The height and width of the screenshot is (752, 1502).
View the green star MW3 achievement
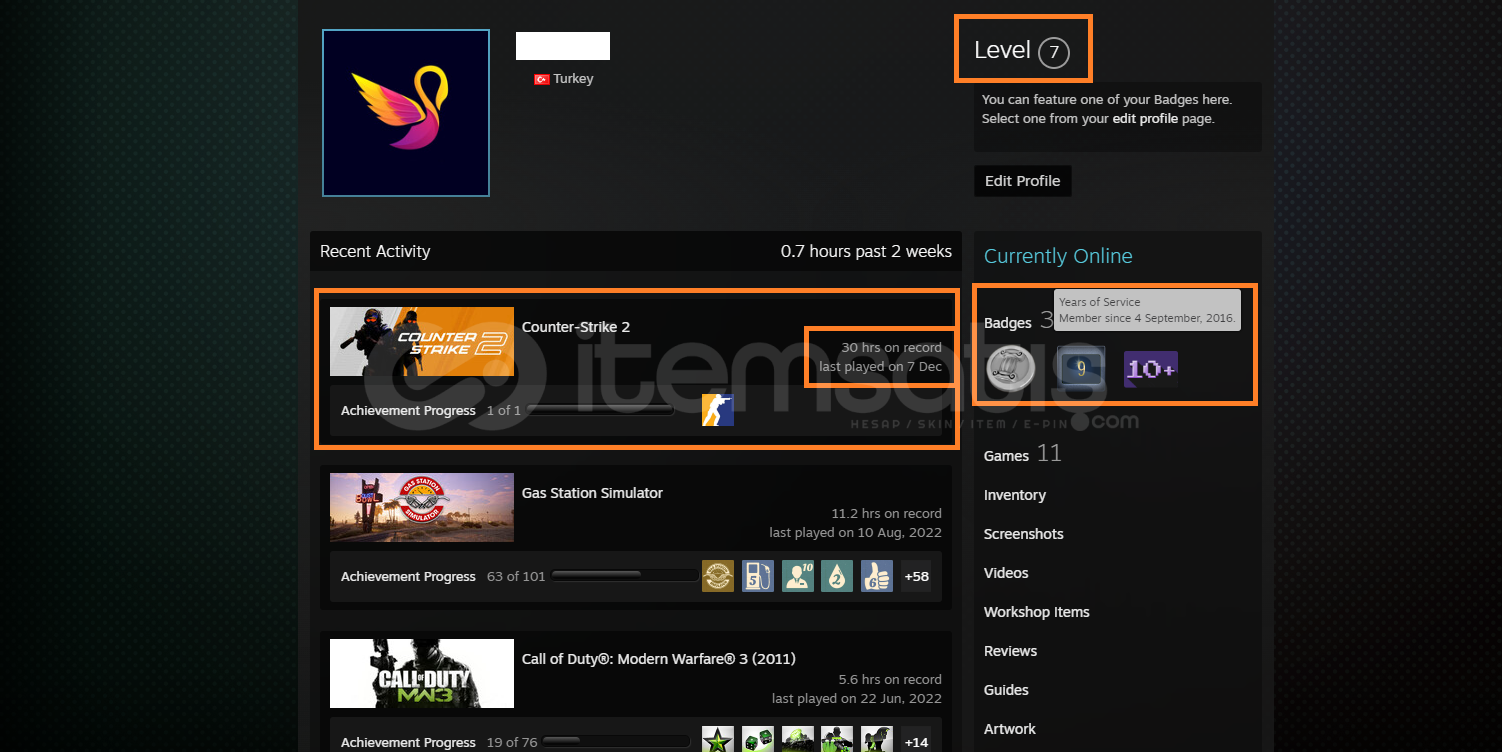pos(718,741)
